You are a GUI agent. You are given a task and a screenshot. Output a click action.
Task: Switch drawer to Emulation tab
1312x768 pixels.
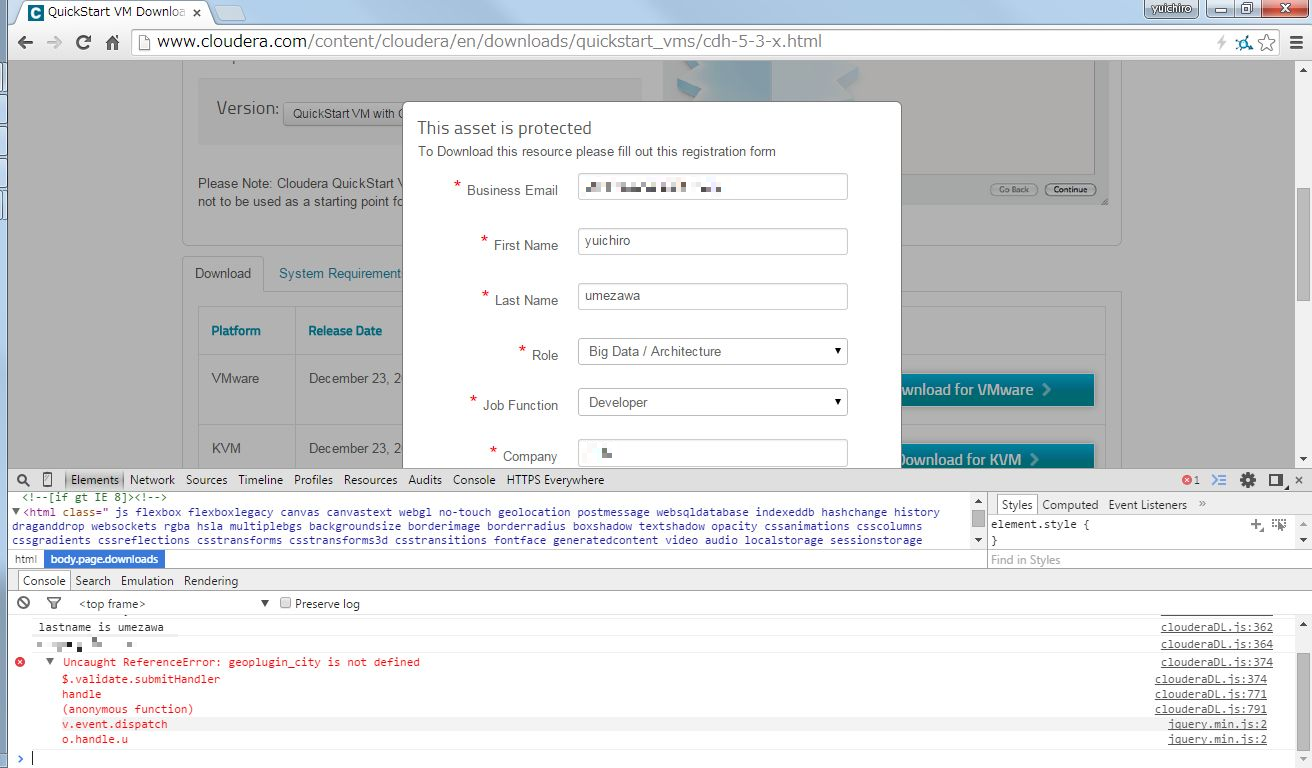click(x=147, y=581)
